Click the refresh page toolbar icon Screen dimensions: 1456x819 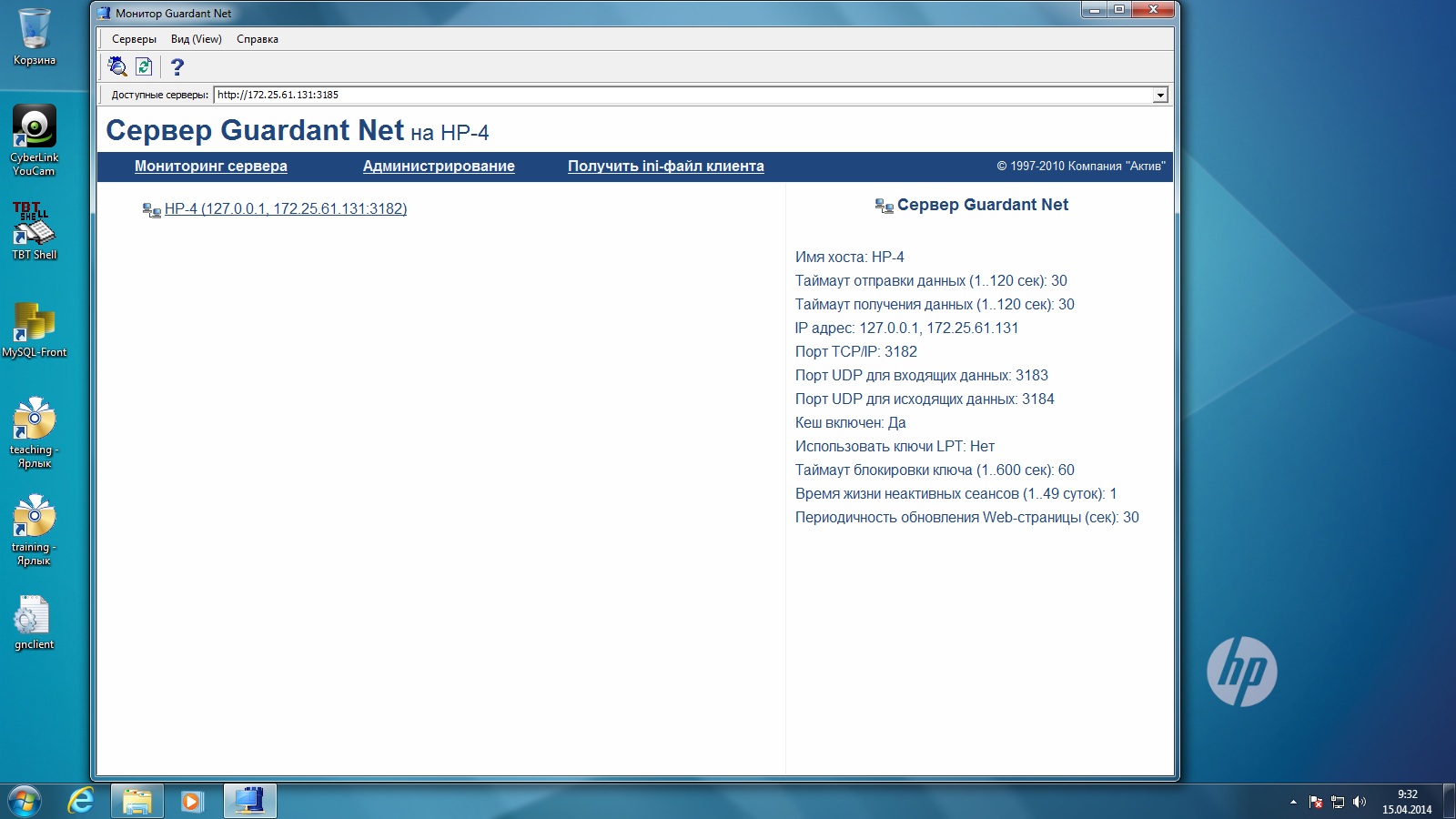coord(144,66)
